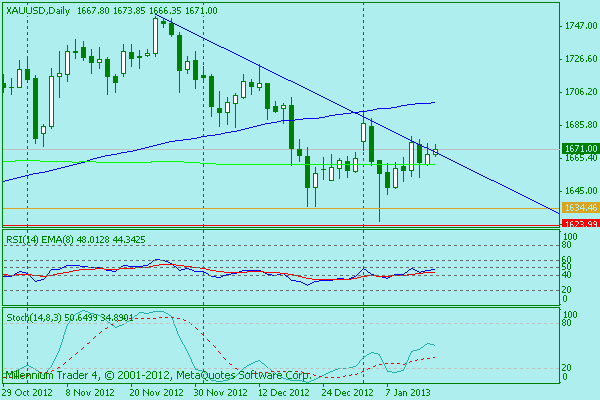The image size is (600, 400).
Task: Click the 1685.80 price axis label
Action: click(x=574, y=125)
